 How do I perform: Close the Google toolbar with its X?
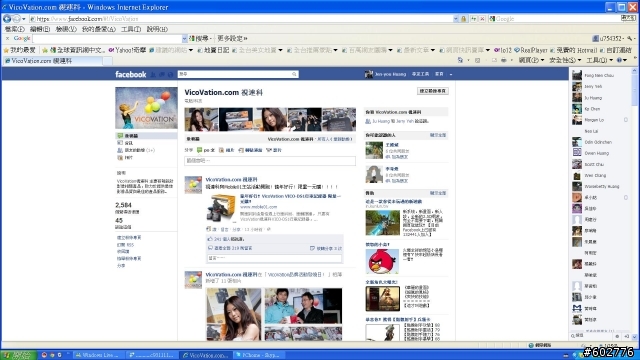point(7,38)
